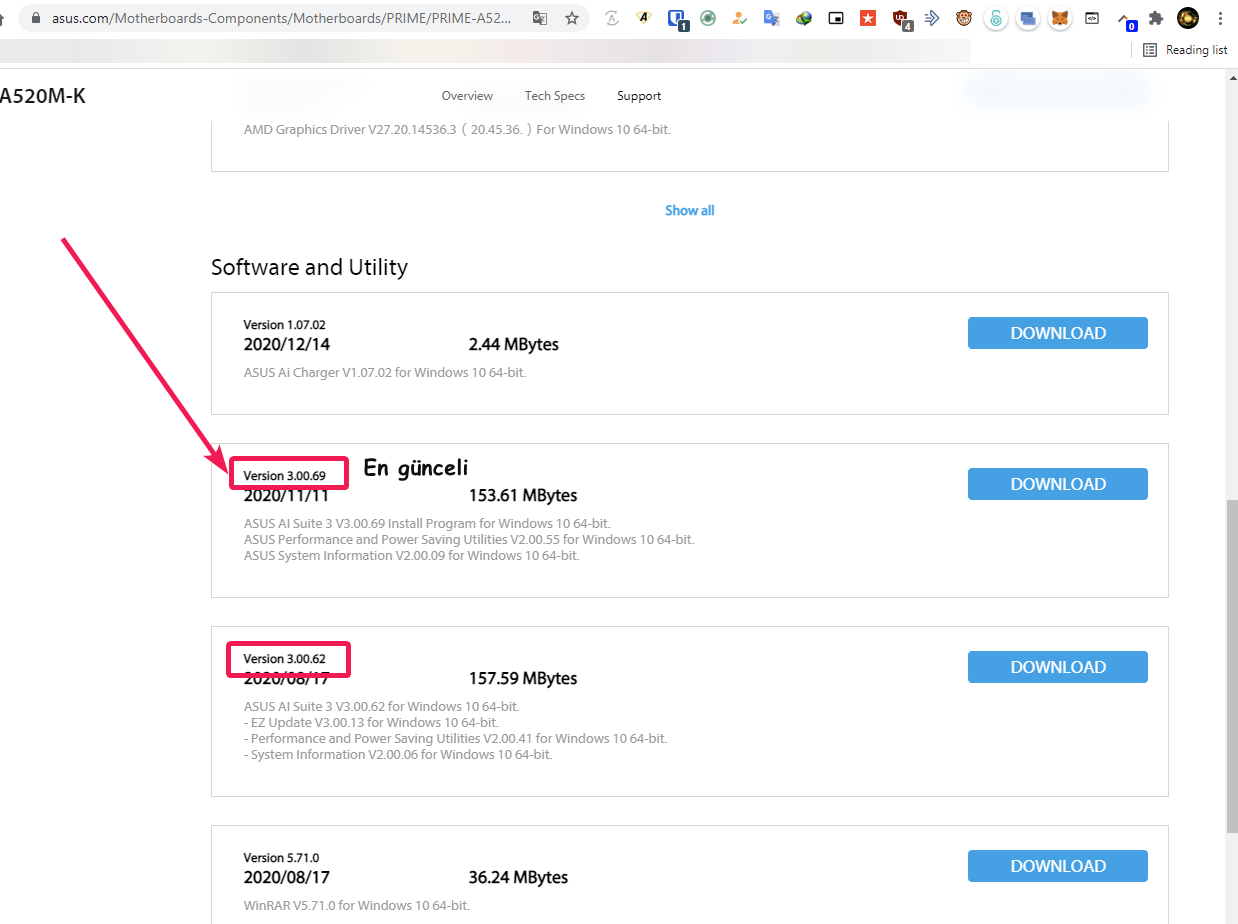The width and height of the screenshot is (1238, 924).
Task: Click the code window extension icon
Action: click(x=1092, y=18)
